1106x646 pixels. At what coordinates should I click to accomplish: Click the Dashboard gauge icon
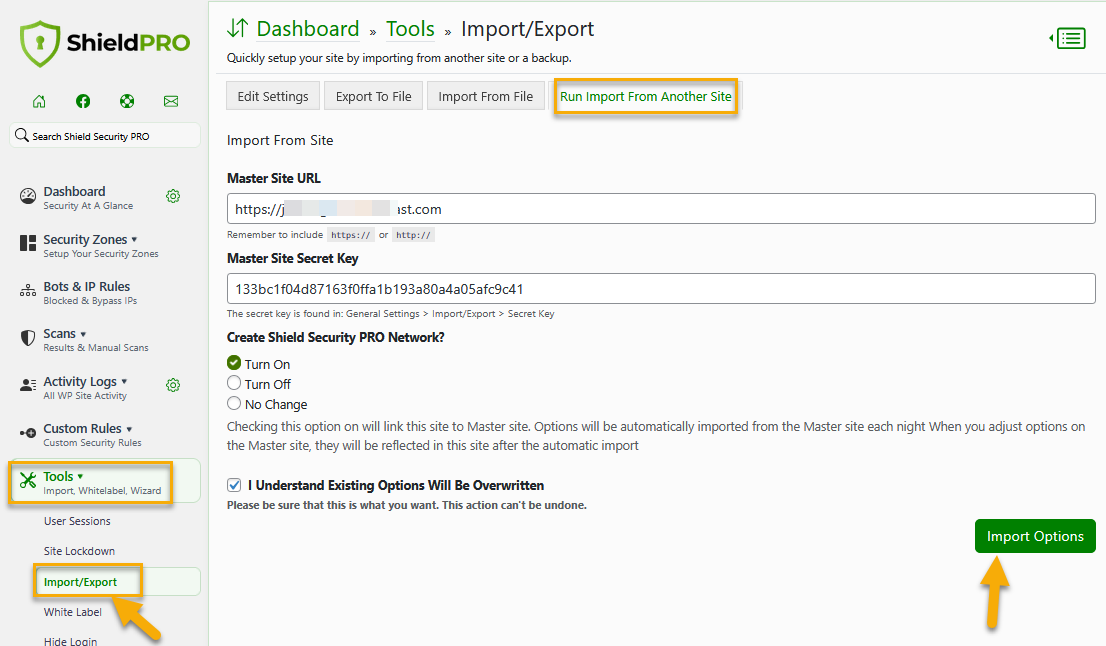[28, 196]
